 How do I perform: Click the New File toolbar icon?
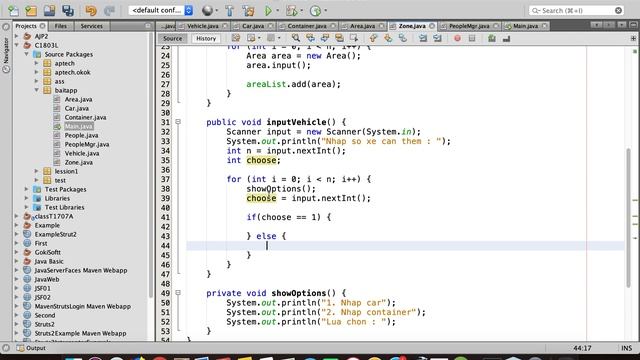(13, 11)
